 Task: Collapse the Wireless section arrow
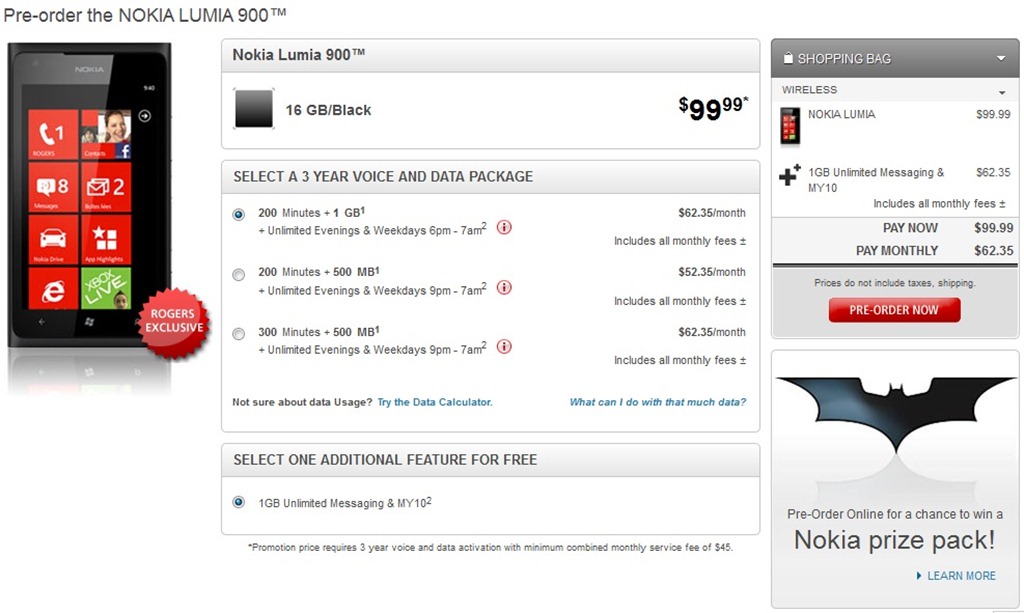pyautogui.click(x=1002, y=92)
